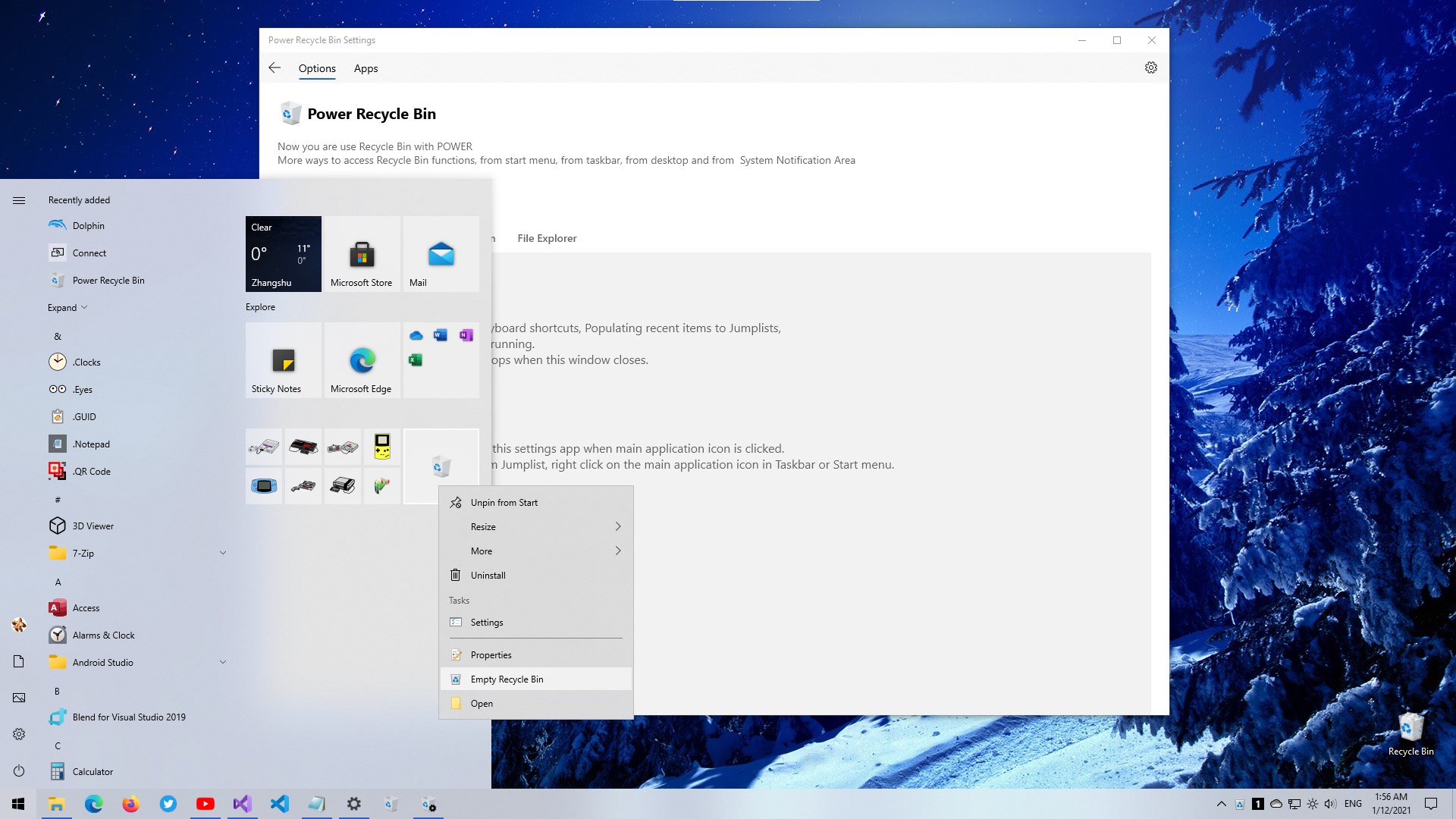Open the taskbar clock and calendar
This screenshot has height=819, width=1456.
(x=1391, y=804)
